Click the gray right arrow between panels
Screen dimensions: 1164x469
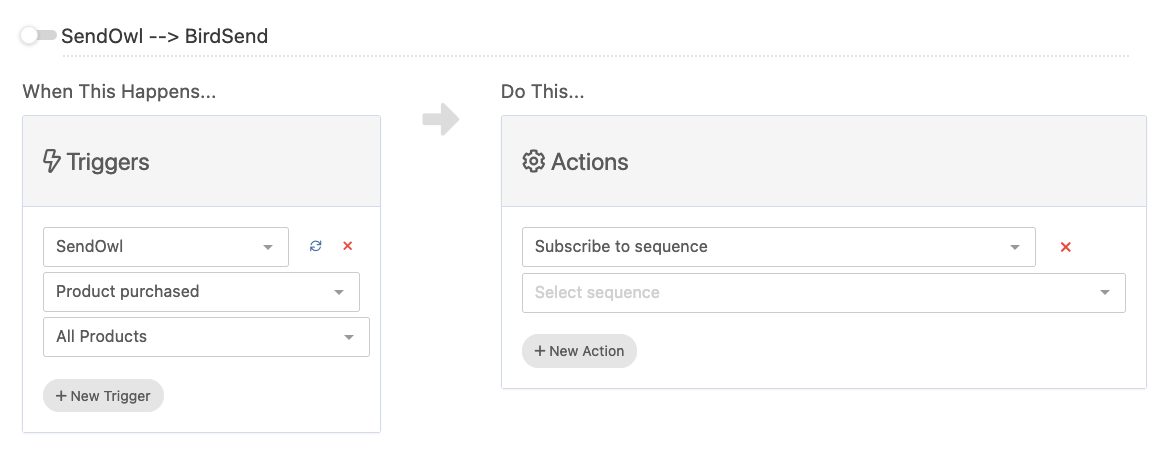coord(441,121)
